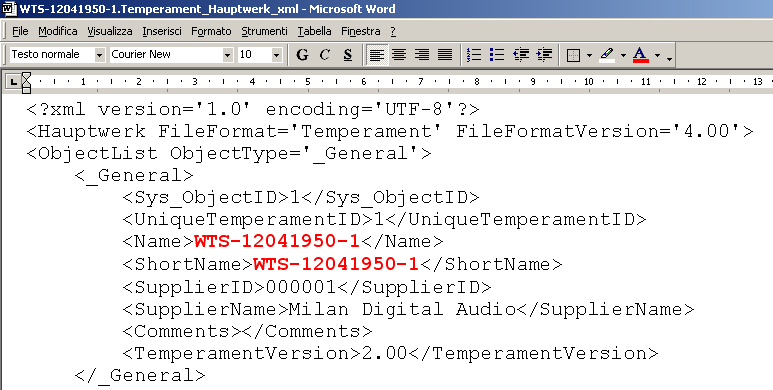This screenshot has width=773, height=390.
Task: Open highlight color dropdown arrow
Action: pyautogui.click(x=623, y=55)
